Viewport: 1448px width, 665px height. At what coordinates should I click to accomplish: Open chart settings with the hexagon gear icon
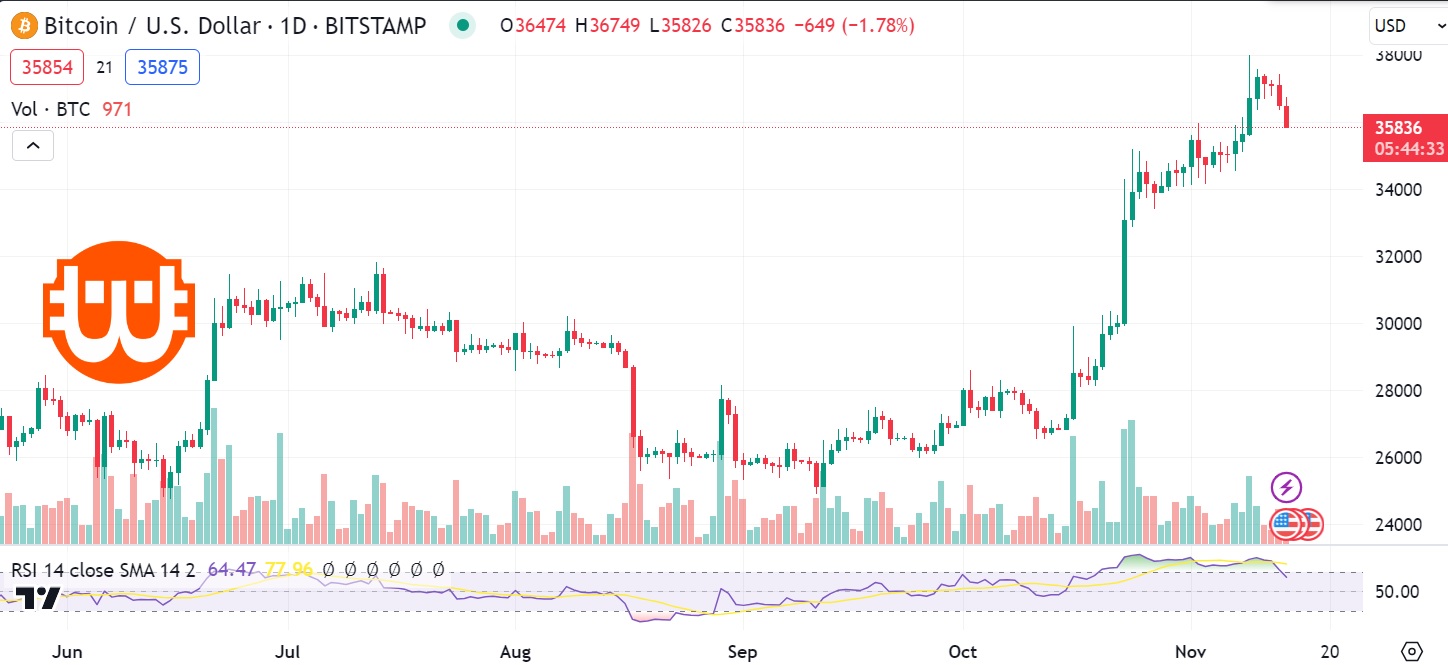(x=1412, y=650)
